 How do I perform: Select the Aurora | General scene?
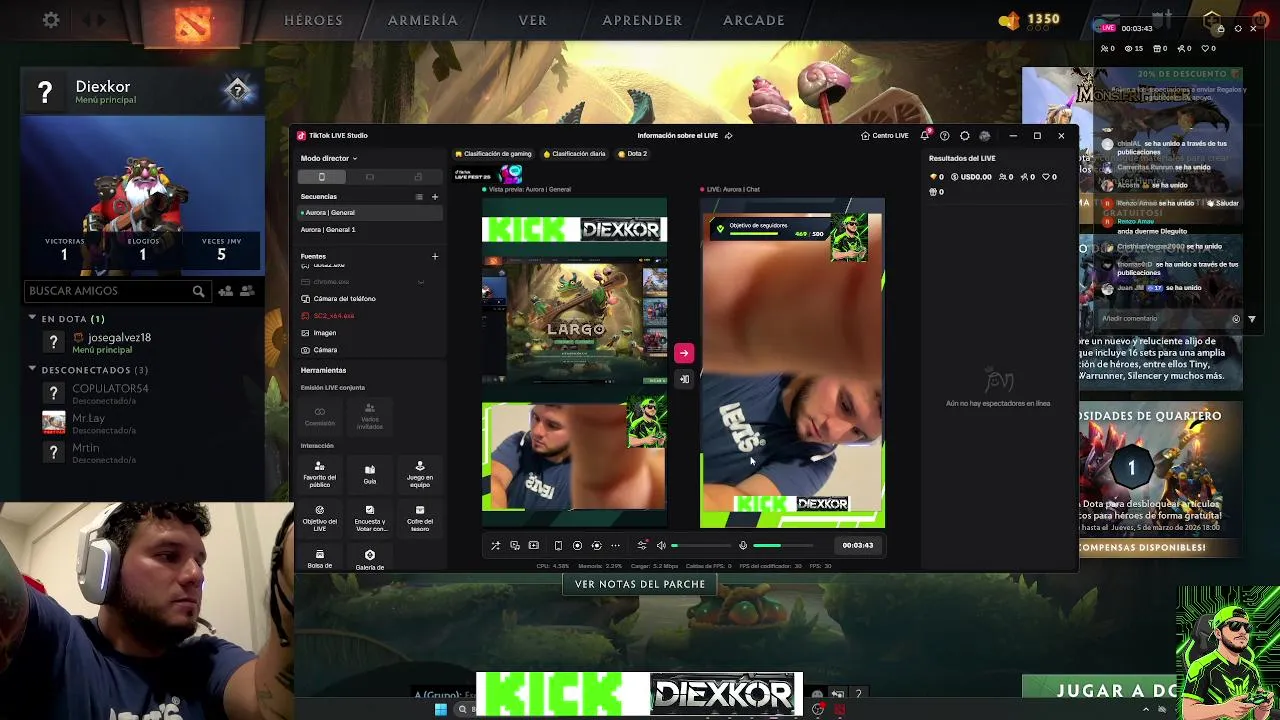point(370,213)
